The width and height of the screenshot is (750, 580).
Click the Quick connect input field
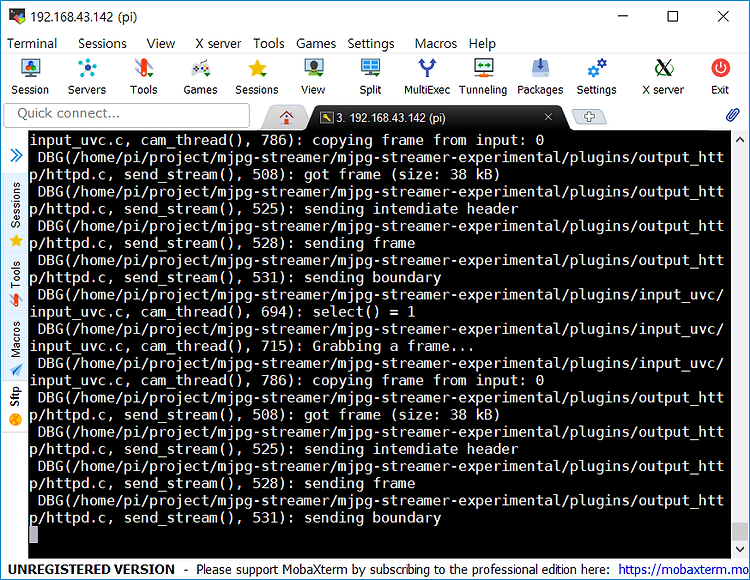[127, 115]
